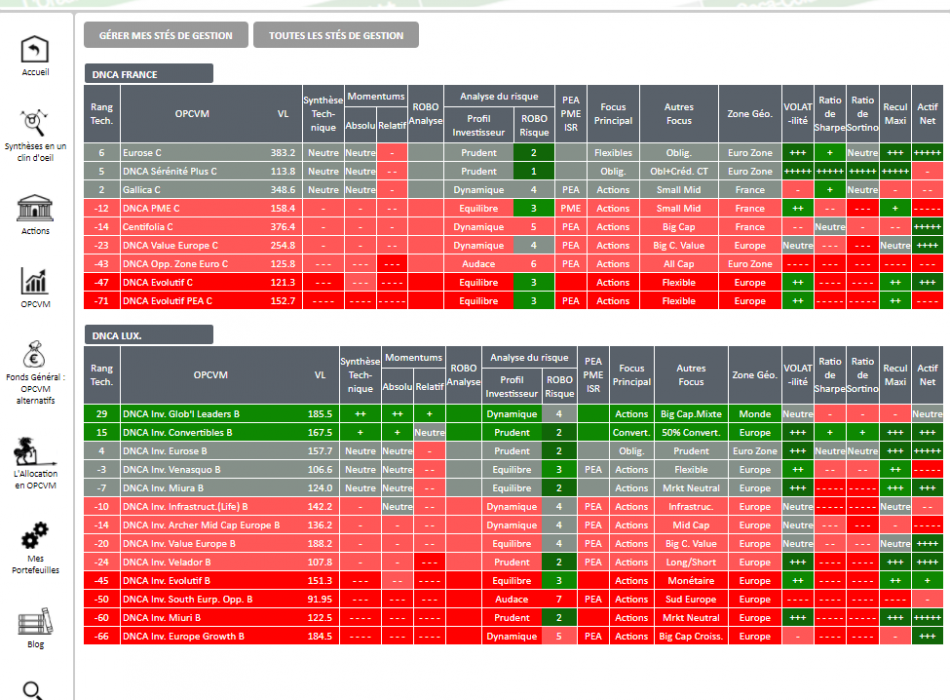Sort DNCA France table by Rang Tech.

tap(102, 114)
